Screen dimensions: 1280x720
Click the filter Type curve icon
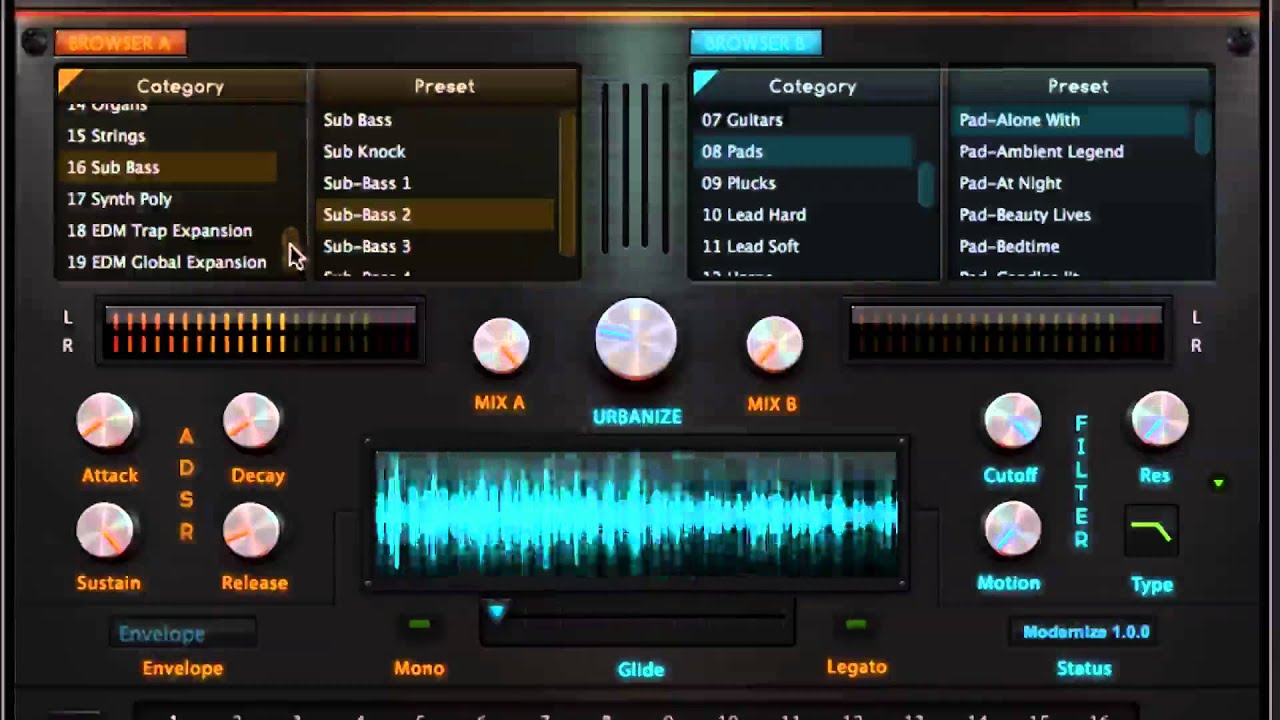[x=1151, y=532]
